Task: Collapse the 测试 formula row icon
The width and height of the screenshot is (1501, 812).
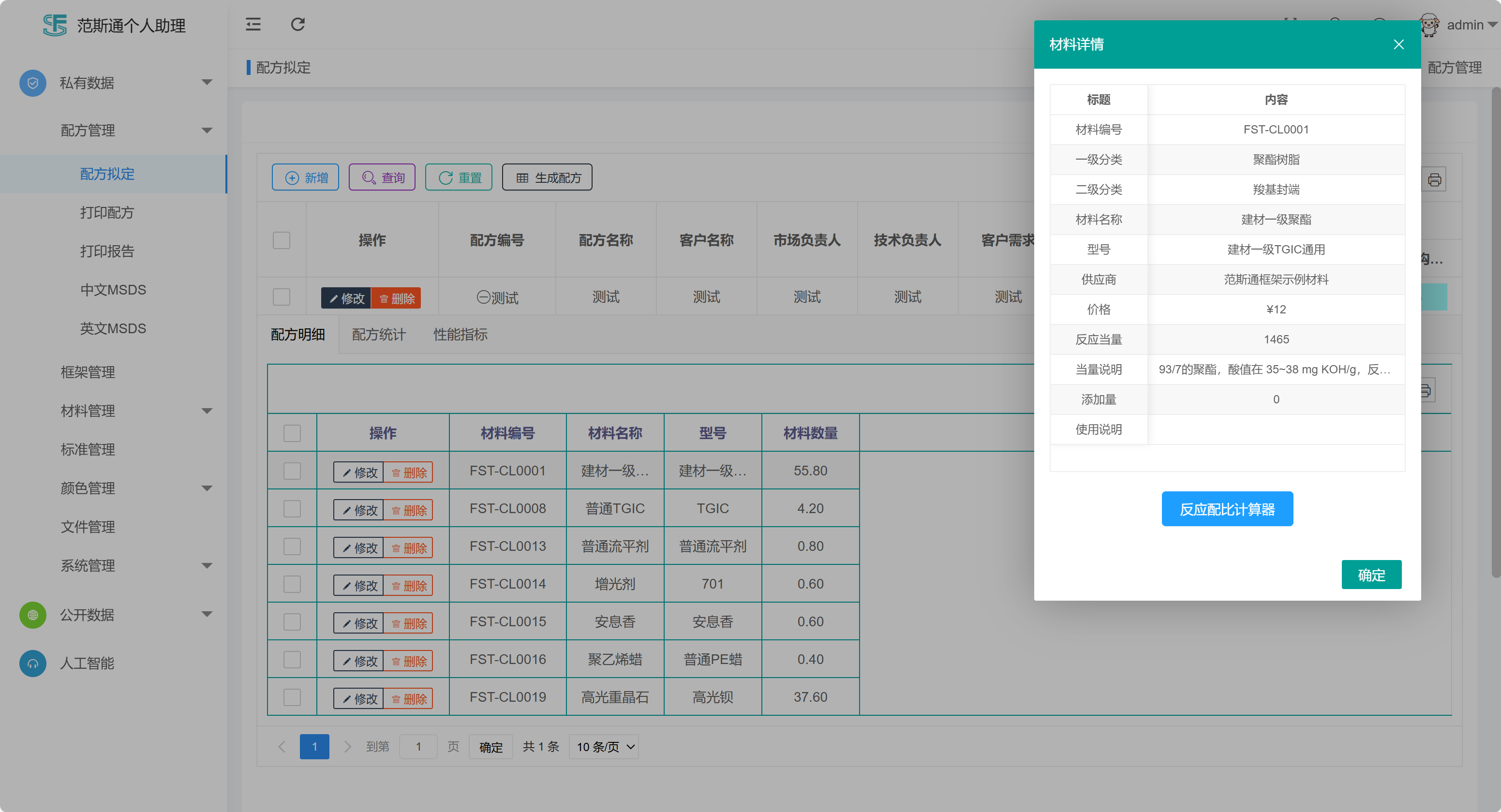Action: coord(483,297)
